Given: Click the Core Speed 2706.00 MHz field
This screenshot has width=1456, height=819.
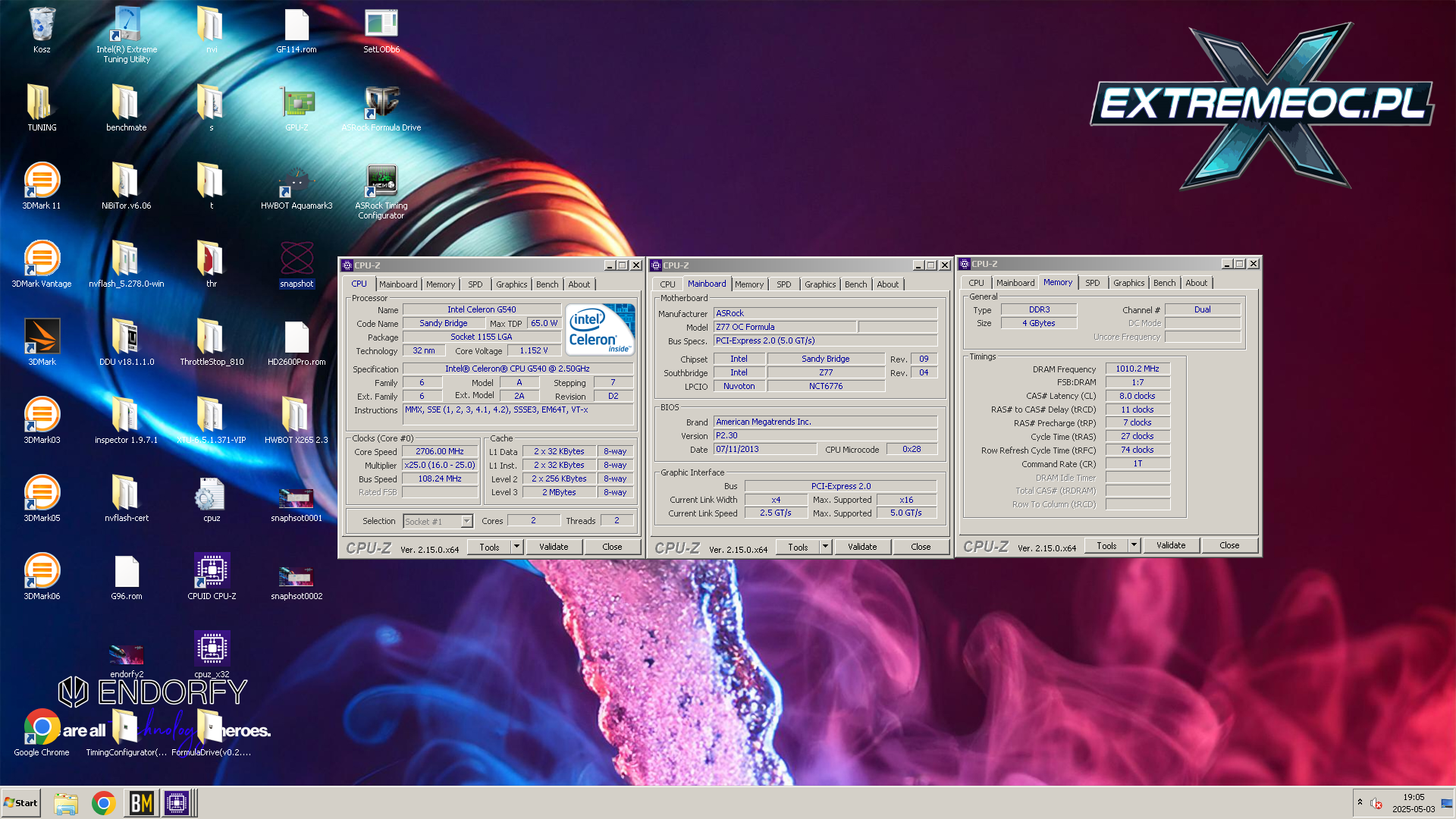Looking at the screenshot, I should 440,451.
